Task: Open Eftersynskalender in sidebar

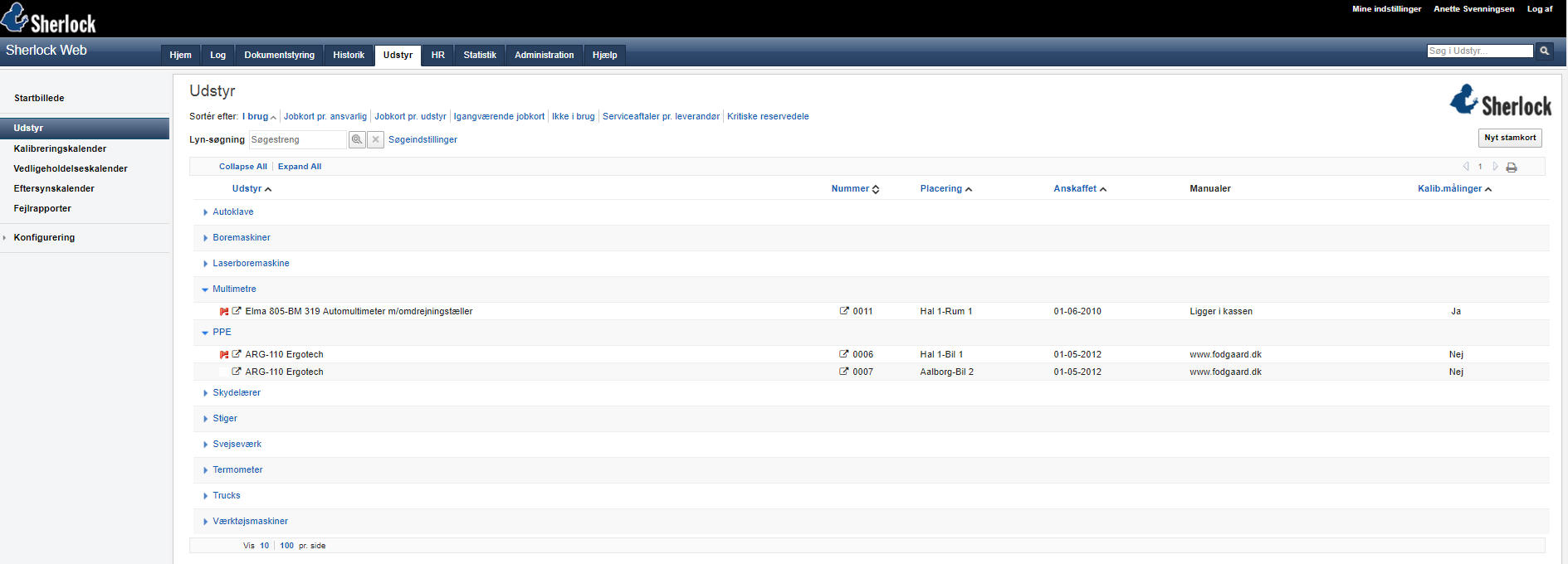Action: 54,188
